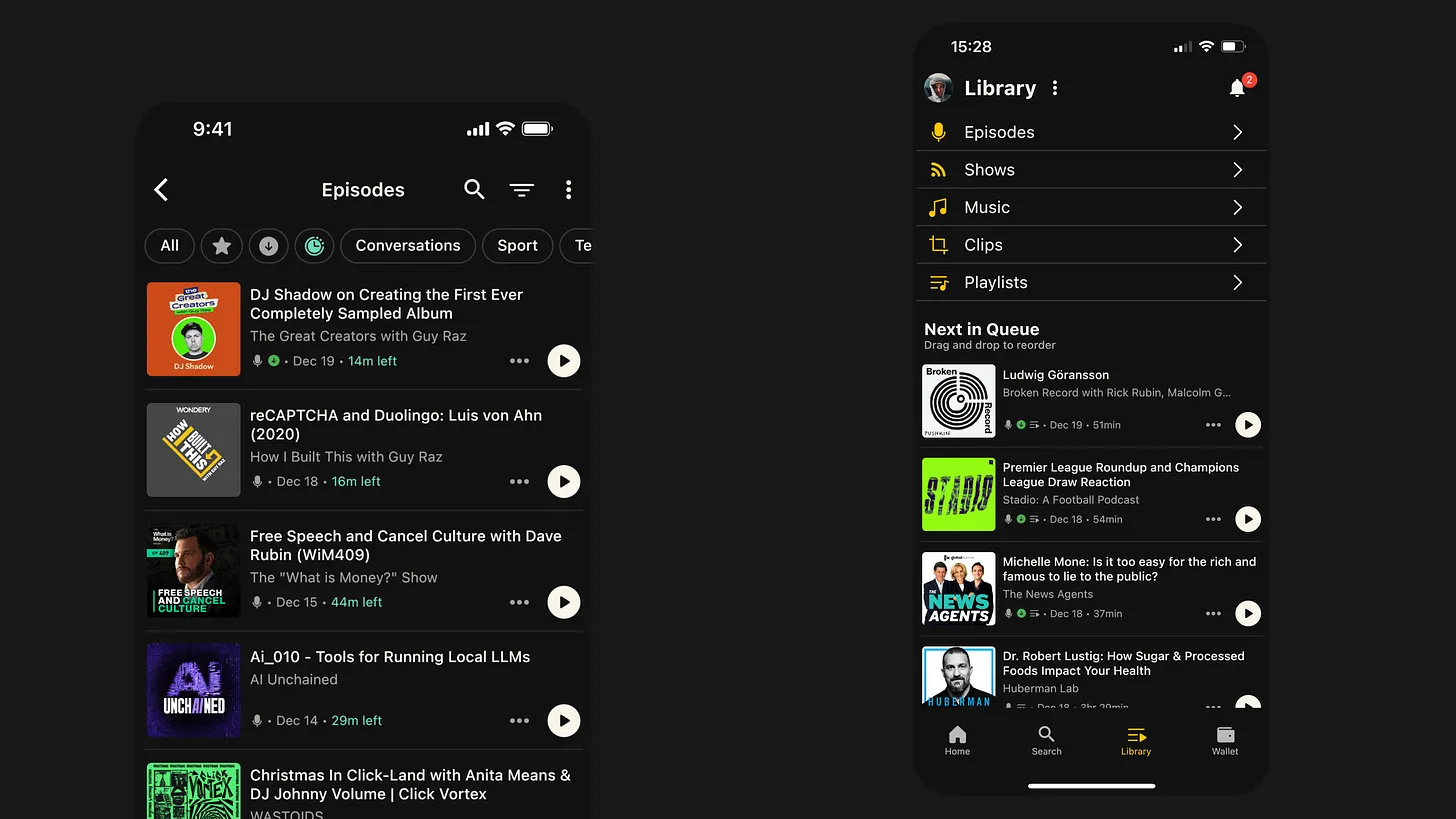Open Broken Record artwork in queue

click(958, 401)
